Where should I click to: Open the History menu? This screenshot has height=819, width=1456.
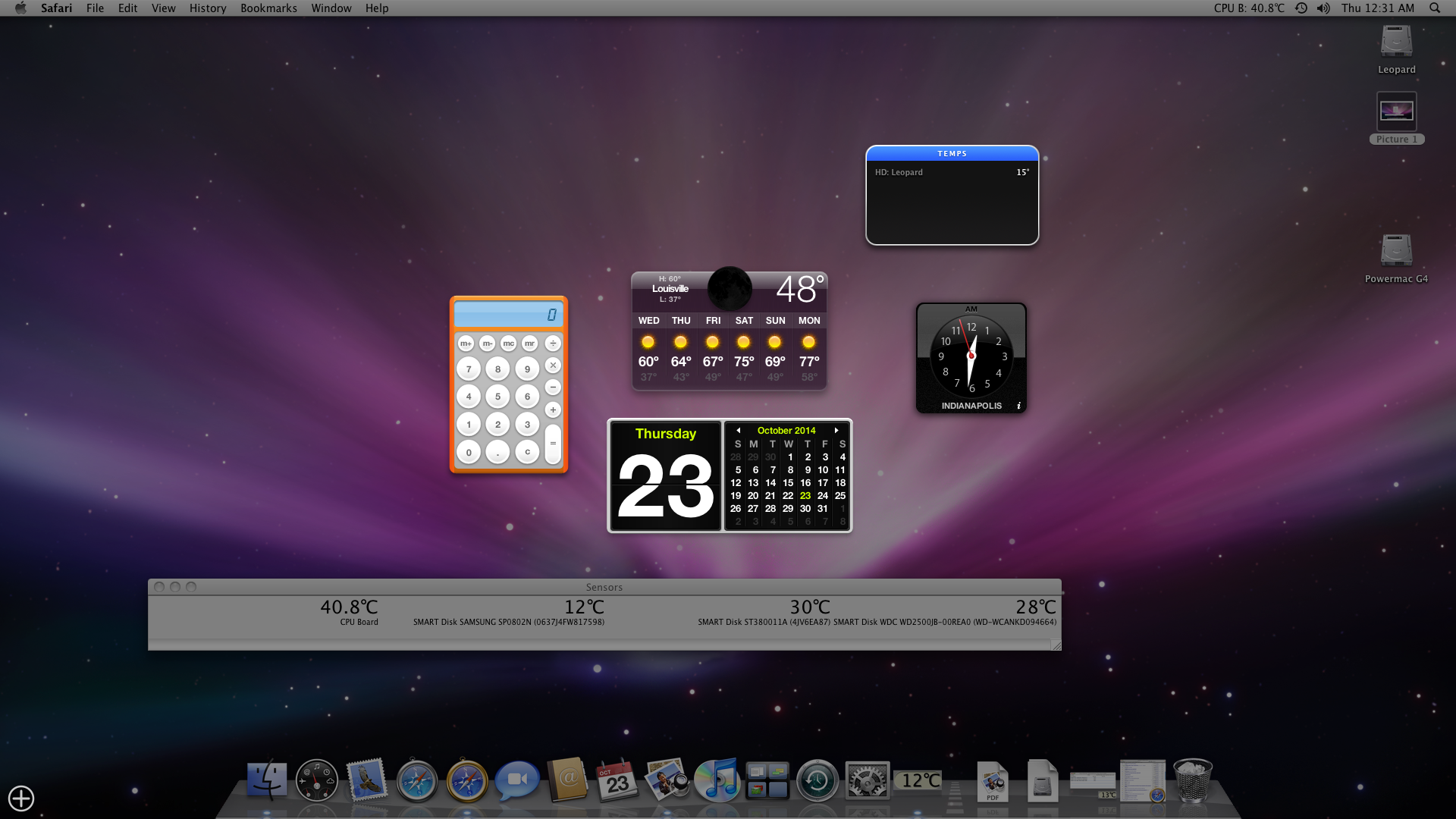pos(208,8)
